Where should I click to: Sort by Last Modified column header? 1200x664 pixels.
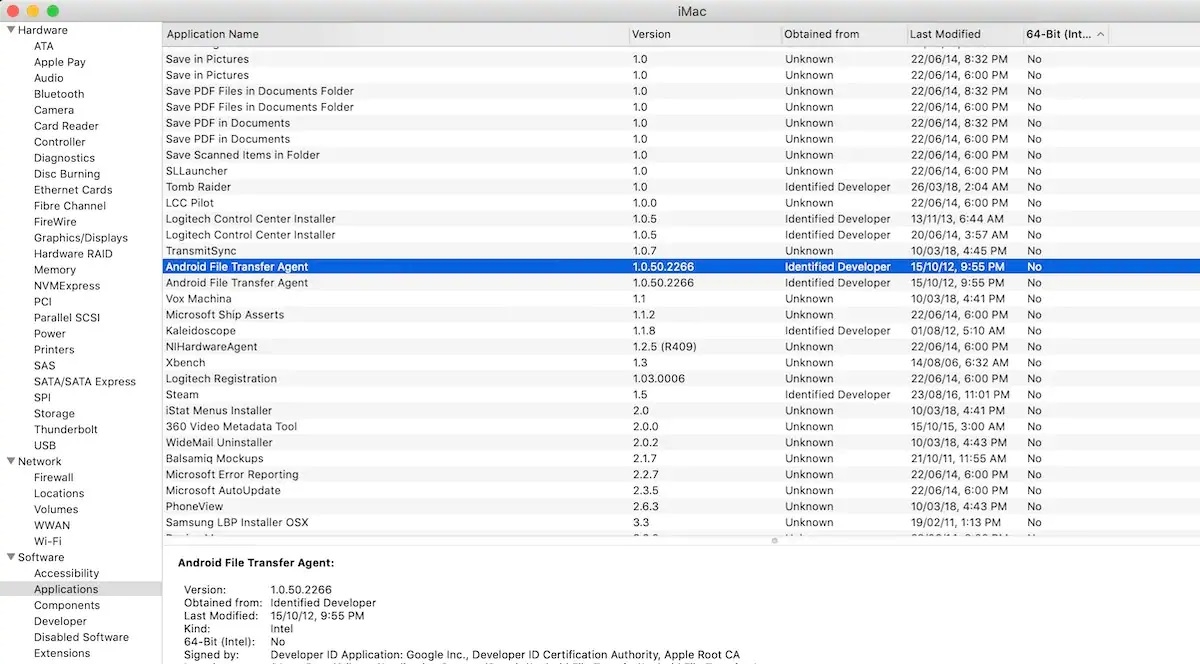965,34
